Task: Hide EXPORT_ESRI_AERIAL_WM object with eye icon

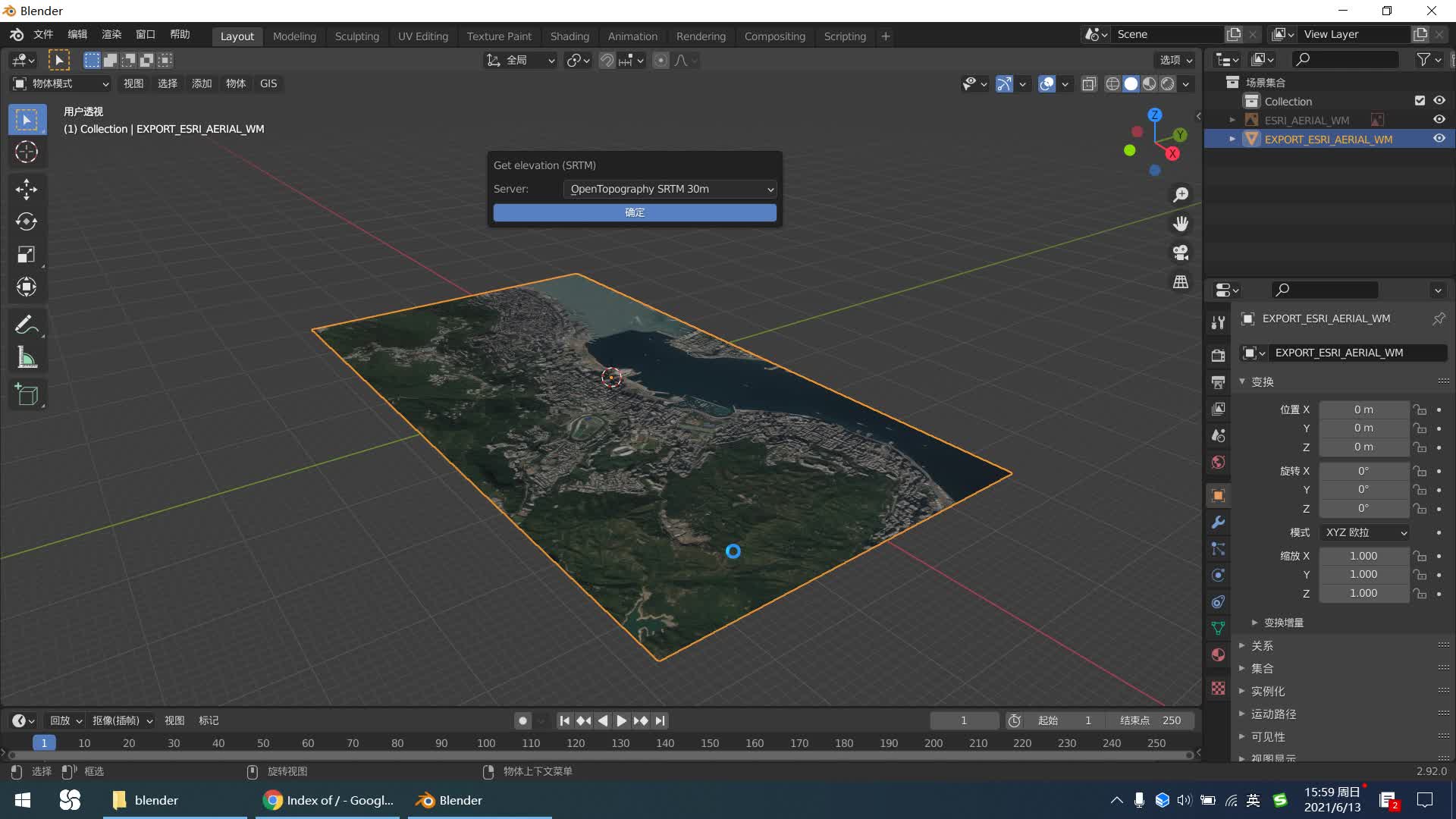Action: [x=1439, y=139]
